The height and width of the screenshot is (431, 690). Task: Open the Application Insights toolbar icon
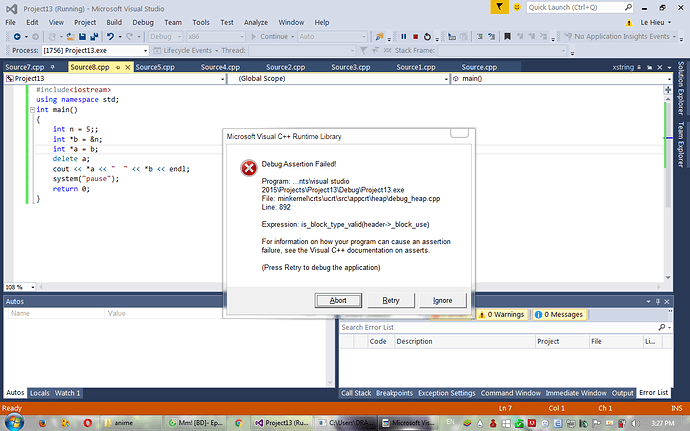(569, 37)
